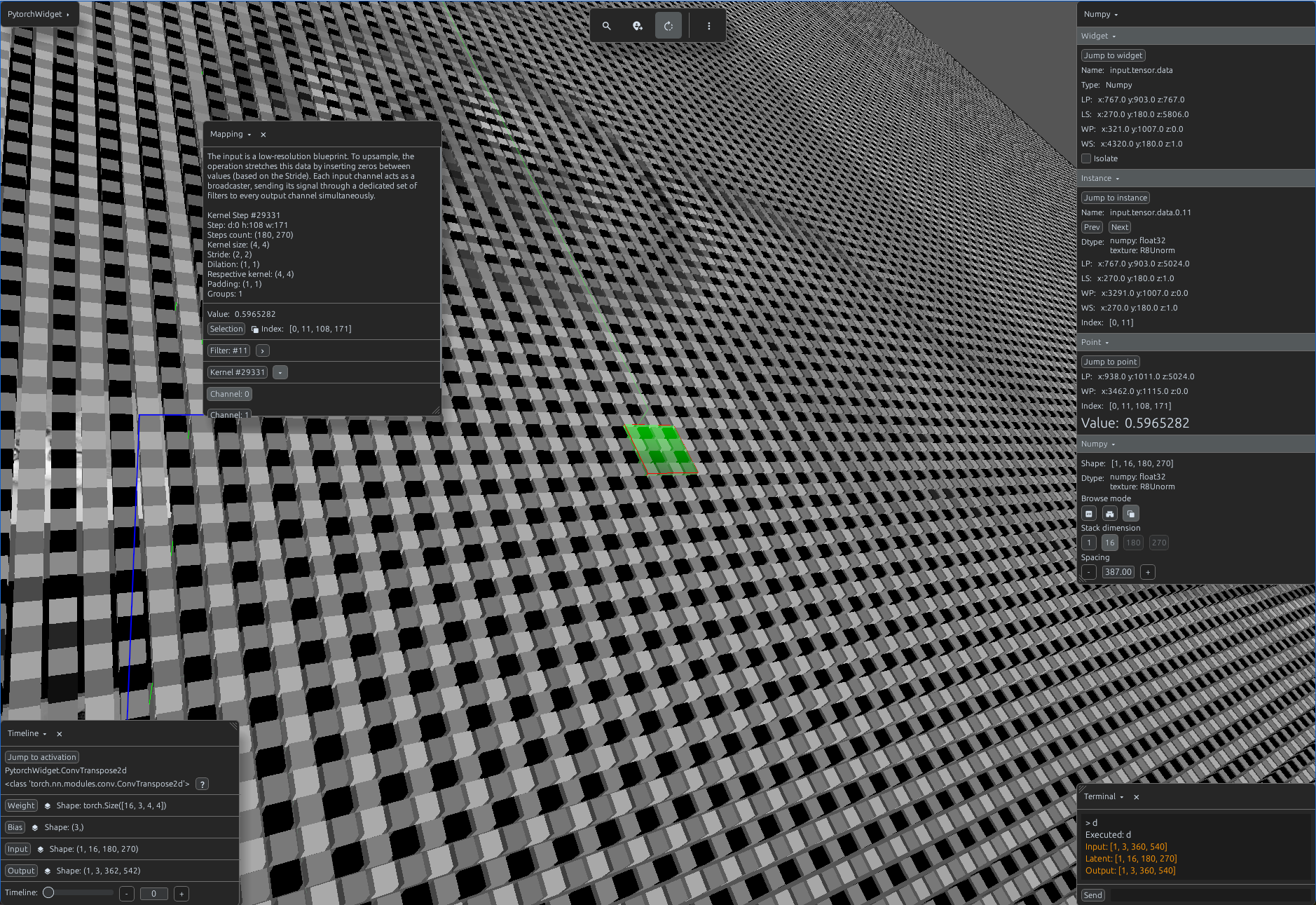Collapse the Point section
This screenshot has width=1316, height=905.
tap(1095, 343)
